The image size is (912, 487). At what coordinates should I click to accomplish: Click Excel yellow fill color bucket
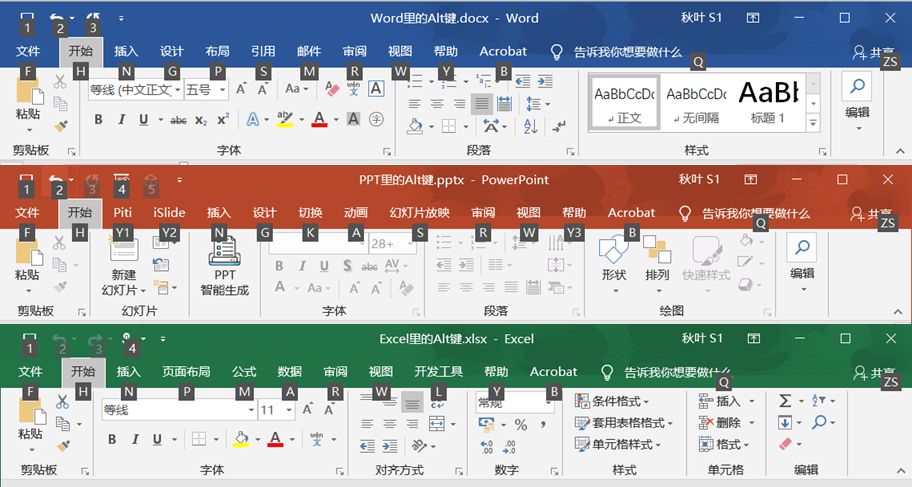(x=241, y=439)
